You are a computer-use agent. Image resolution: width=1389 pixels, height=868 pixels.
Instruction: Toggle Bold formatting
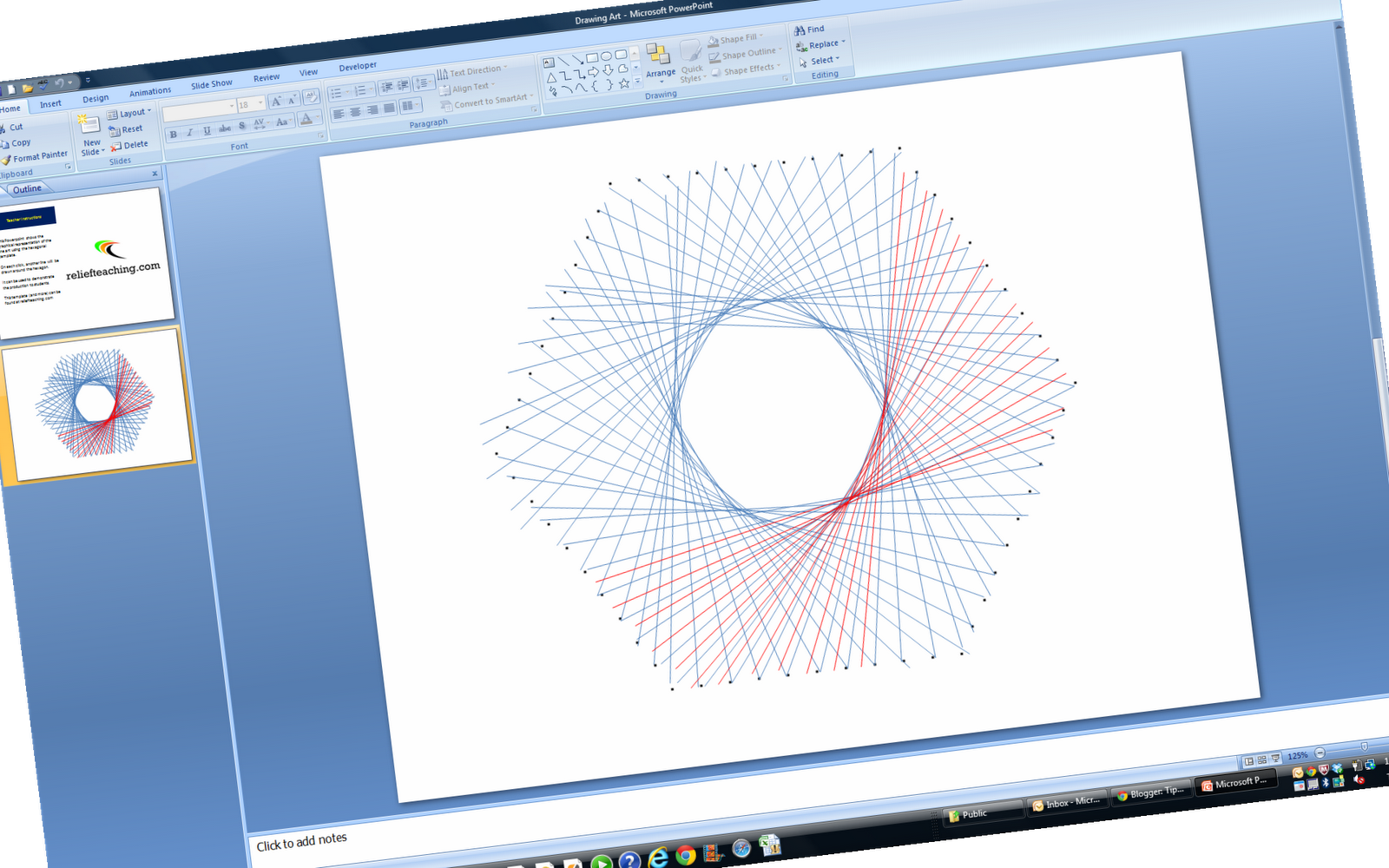[174, 134]
